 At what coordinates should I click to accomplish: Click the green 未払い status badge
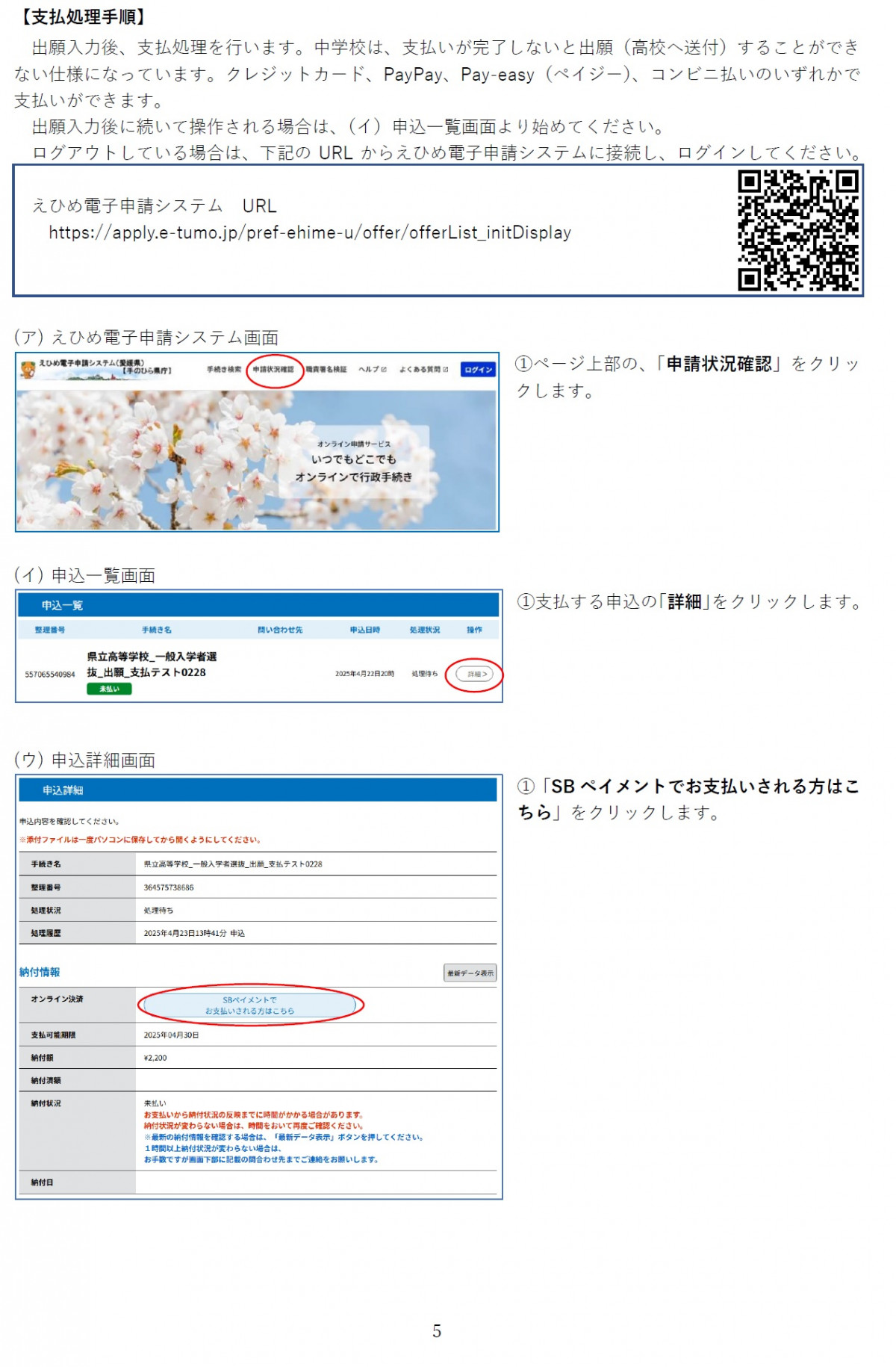(109, 689)
